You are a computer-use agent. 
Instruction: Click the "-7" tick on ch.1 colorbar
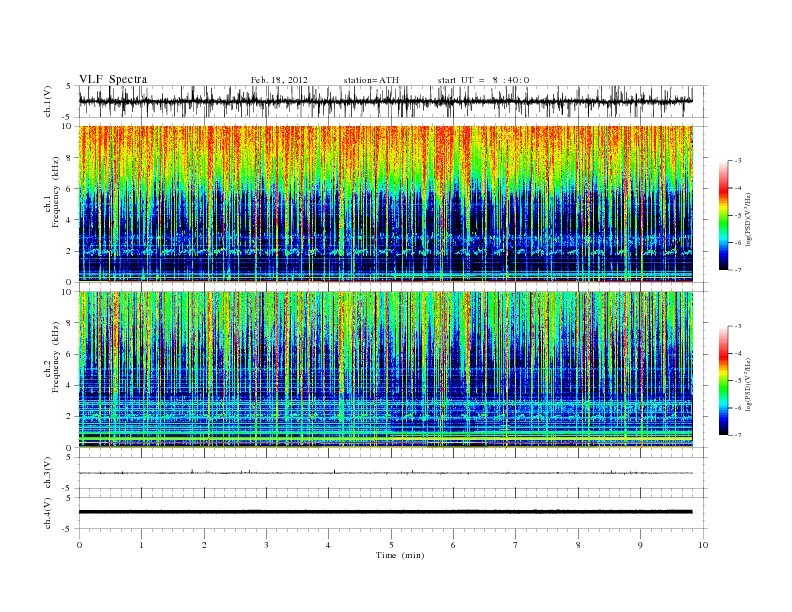pyautogui.click(x=738, y=270)
